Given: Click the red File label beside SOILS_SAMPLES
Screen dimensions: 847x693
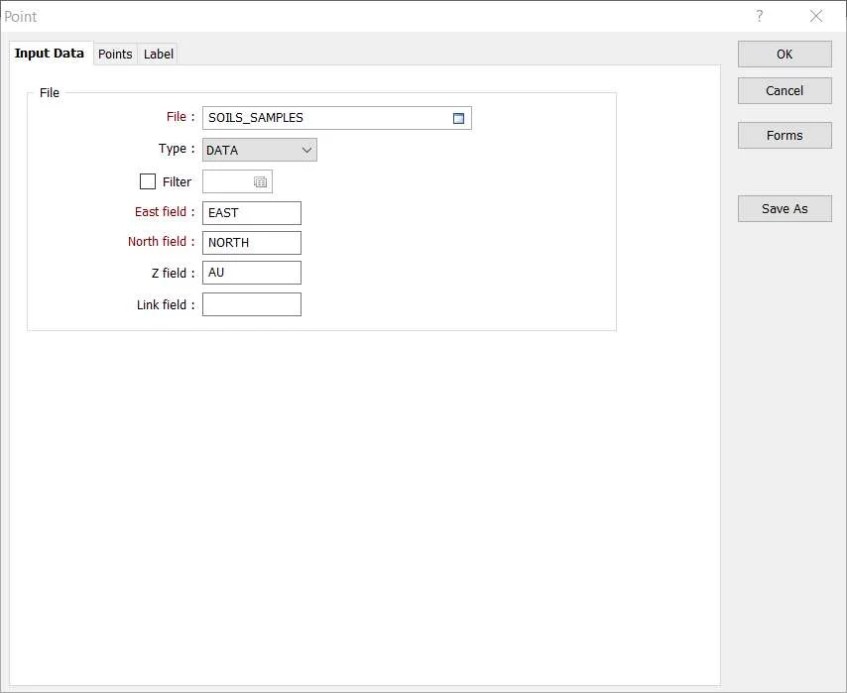Looking at the screenshot, I should pyautogui.click(x=180, y=117).
